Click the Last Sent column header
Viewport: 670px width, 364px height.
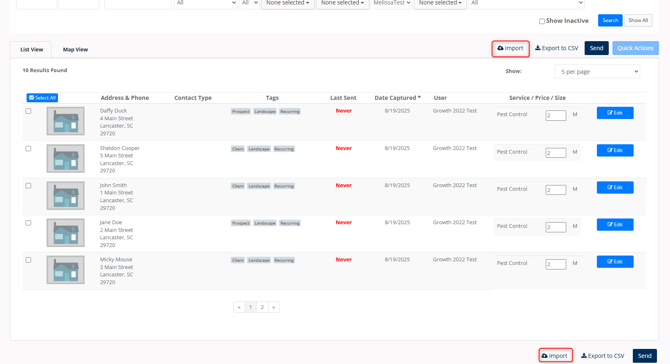(x=343, y=98)
